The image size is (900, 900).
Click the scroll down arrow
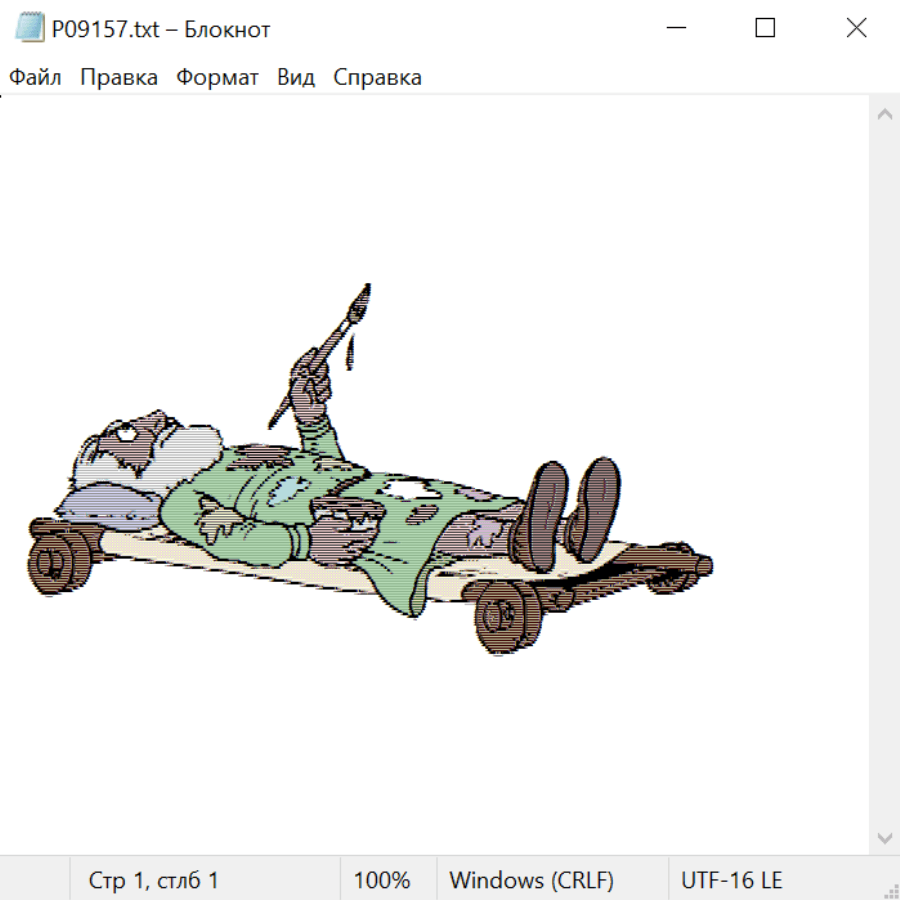point(884,837)
